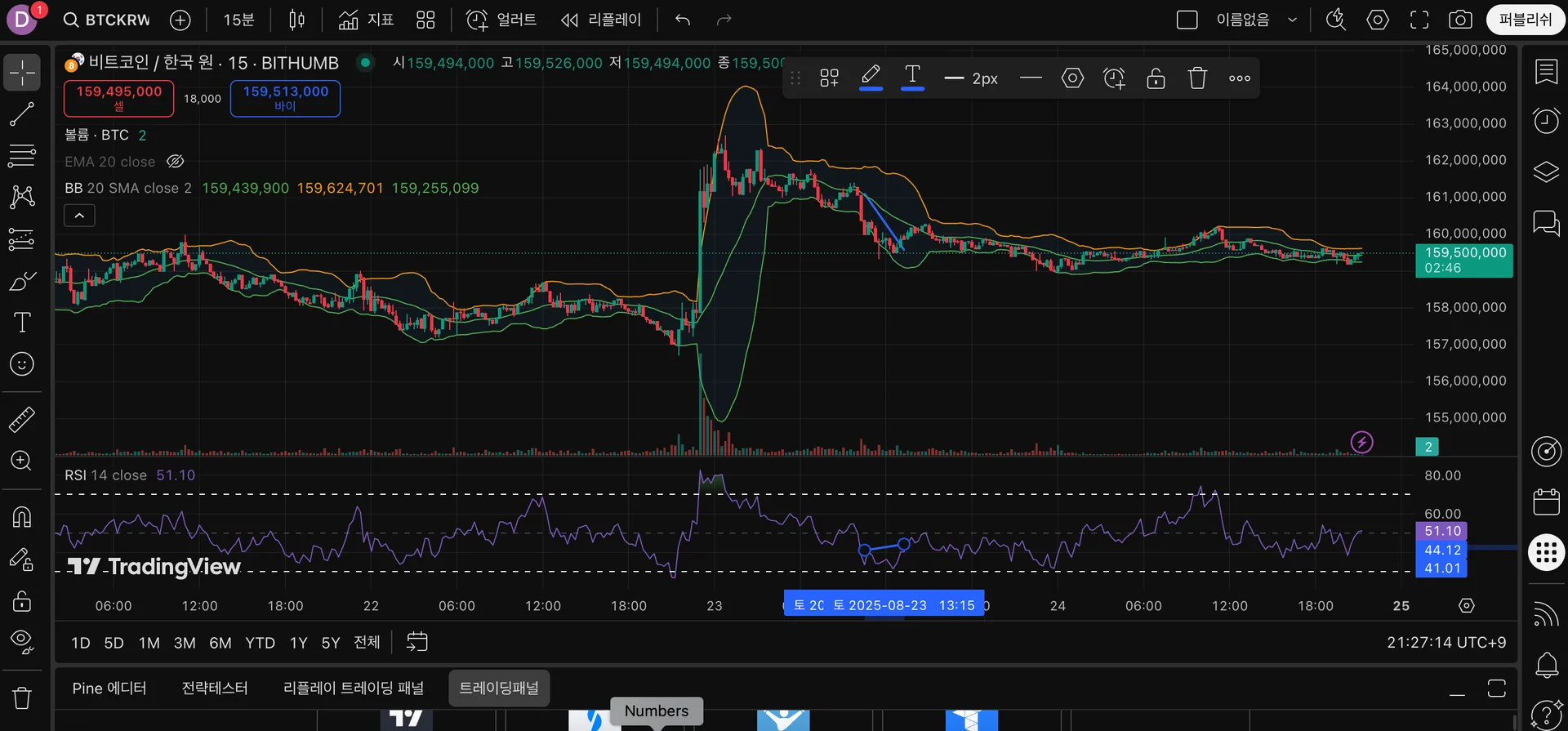Switch to the Pine 에디터 tab

pyautogui.click(x=109, y=689)
